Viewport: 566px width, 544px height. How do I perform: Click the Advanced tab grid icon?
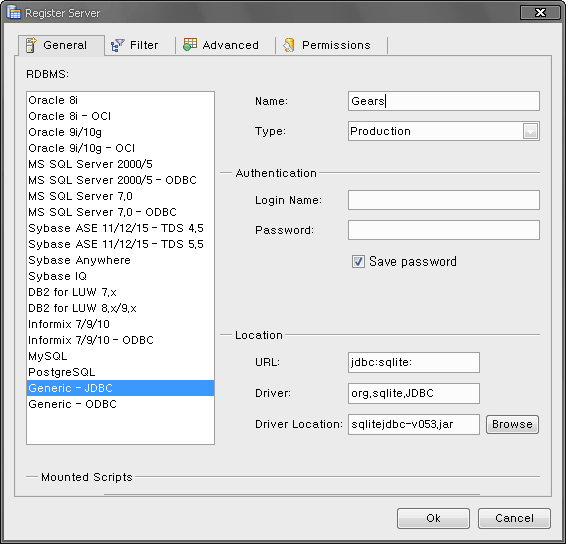190,45
